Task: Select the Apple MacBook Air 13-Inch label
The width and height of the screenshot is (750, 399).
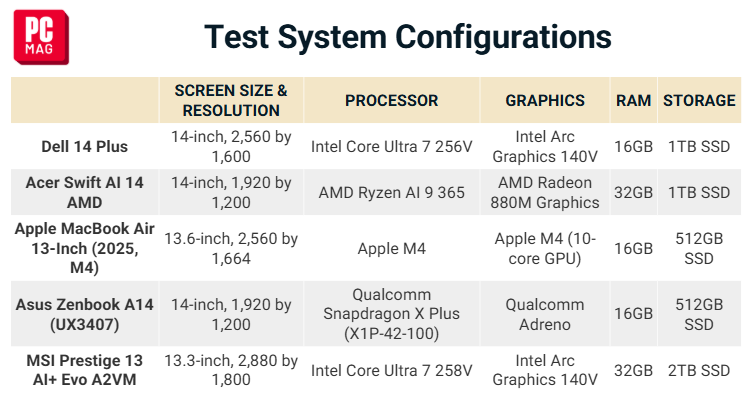Action: 85,248
